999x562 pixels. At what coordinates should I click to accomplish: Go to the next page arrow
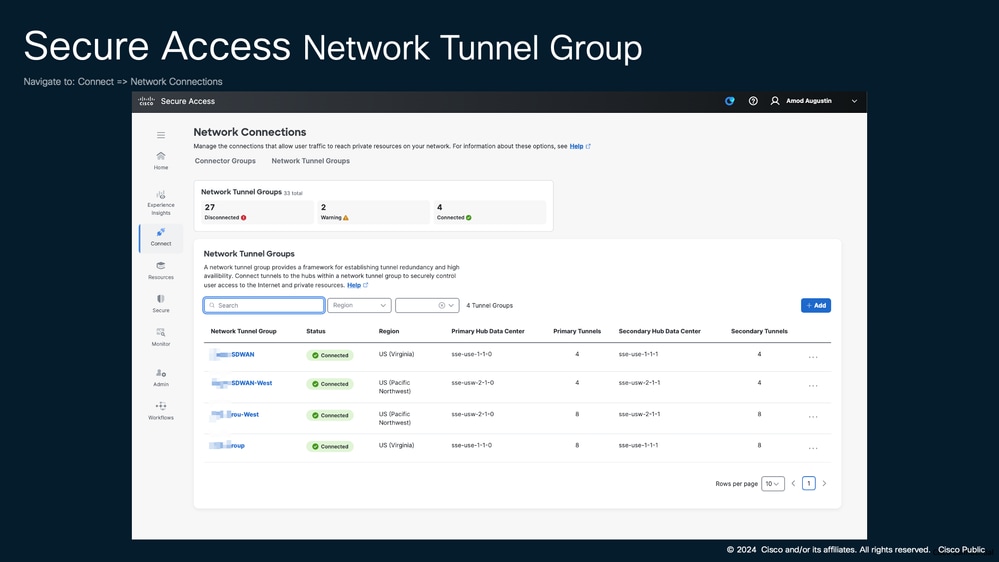click(824, 484)
